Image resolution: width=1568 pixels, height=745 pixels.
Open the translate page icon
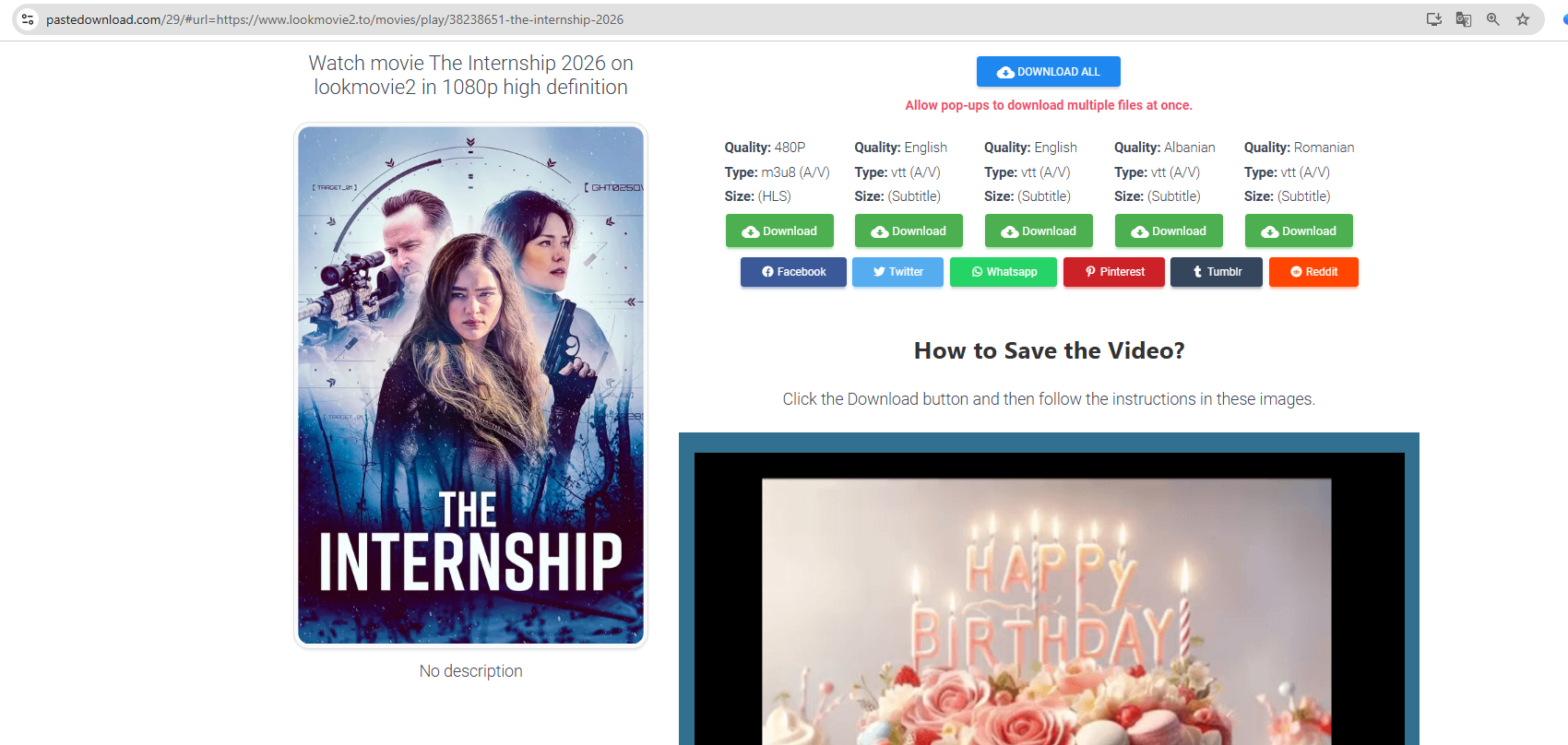pyautogui.click(x=1464, y=19)
